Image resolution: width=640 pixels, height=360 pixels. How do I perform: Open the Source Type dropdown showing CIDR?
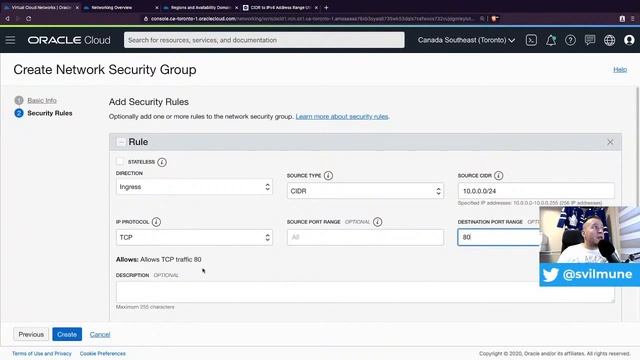[365, 191]
